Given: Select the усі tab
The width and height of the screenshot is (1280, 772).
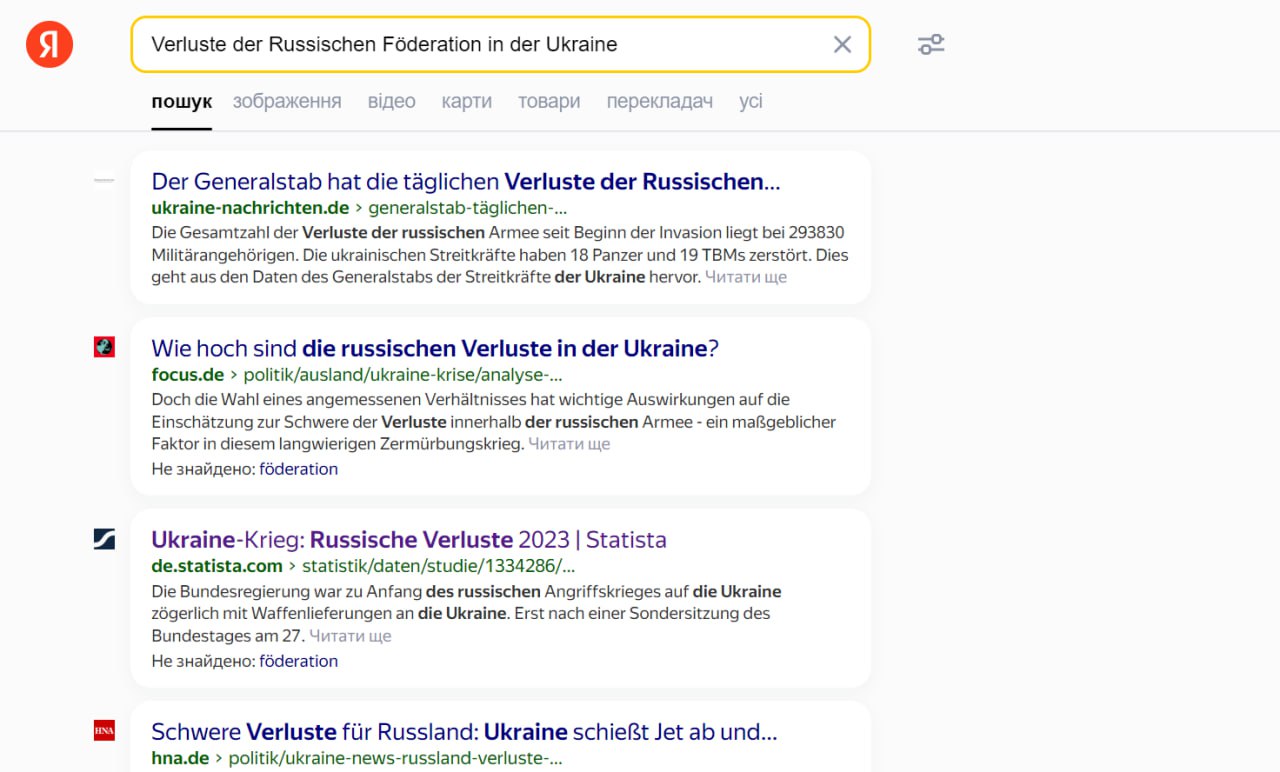Looking at the screenshot, I should tap(751, 101).
